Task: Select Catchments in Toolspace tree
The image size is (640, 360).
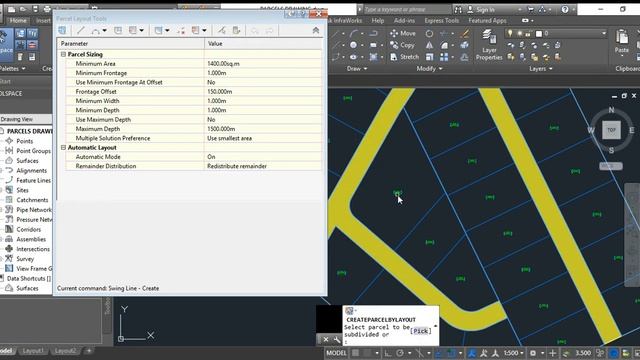Action: click(x=32, y=200)
